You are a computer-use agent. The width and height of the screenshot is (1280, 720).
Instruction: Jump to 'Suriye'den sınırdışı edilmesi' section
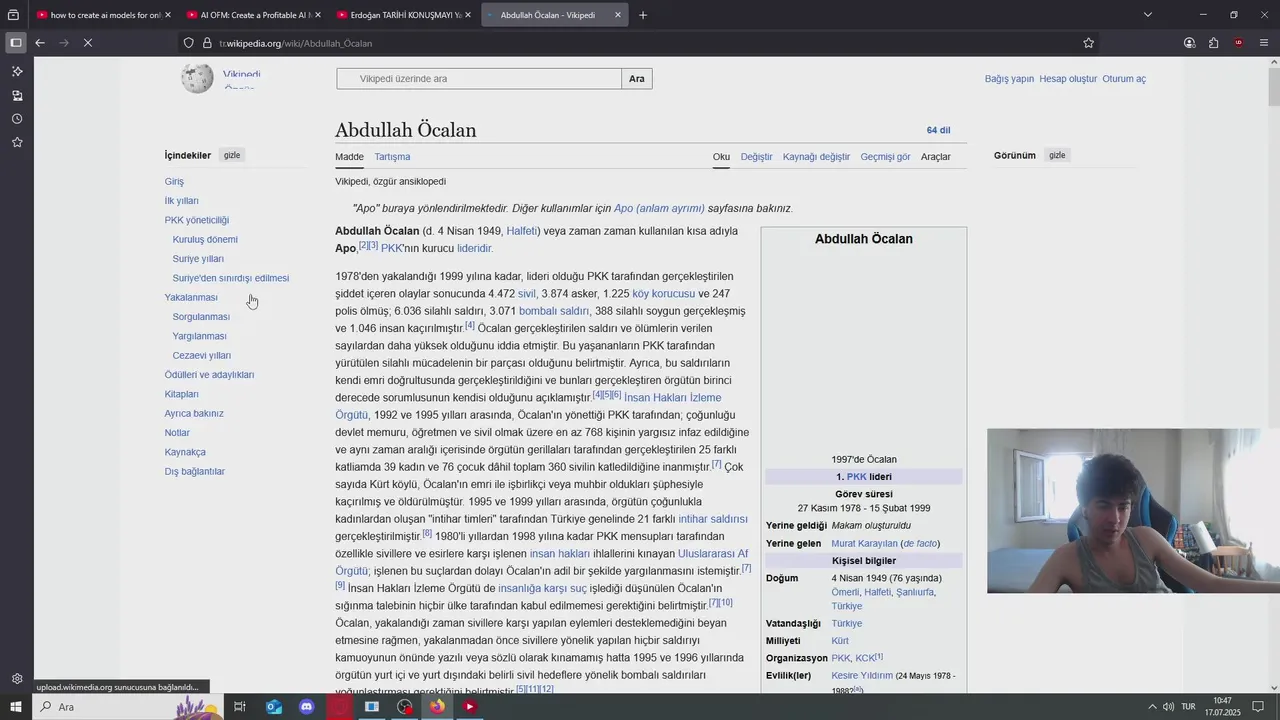point(231,278)
